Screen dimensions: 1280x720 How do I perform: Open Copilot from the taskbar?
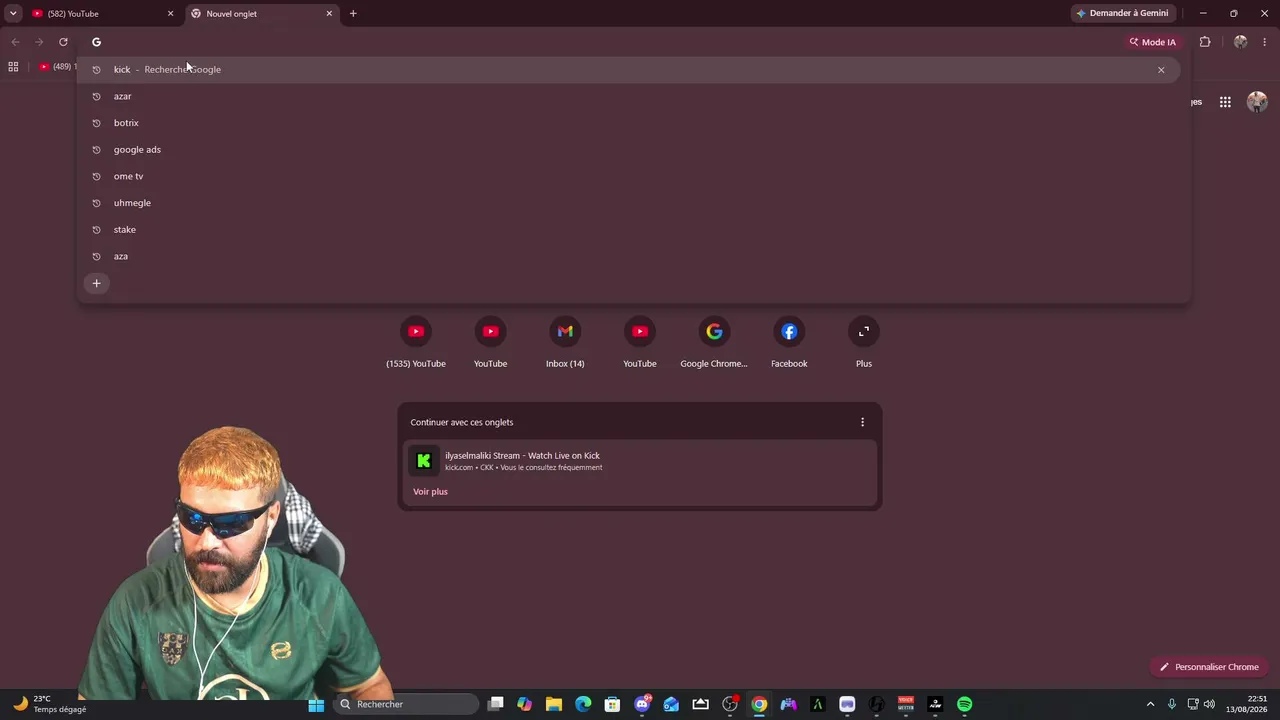(x=525, y=705)
